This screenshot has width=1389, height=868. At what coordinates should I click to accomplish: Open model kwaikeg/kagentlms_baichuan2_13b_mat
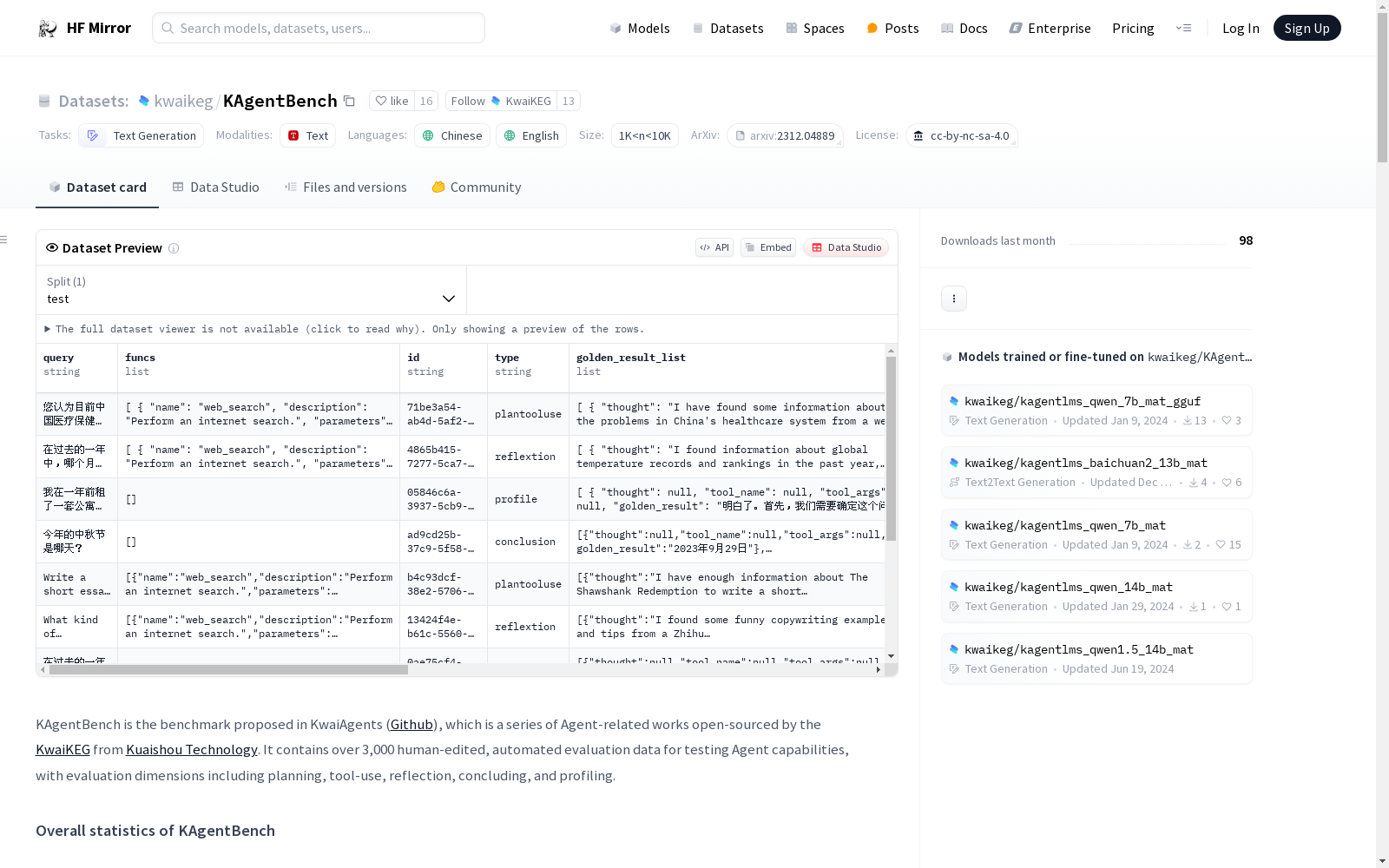(x=1096, y=472)
